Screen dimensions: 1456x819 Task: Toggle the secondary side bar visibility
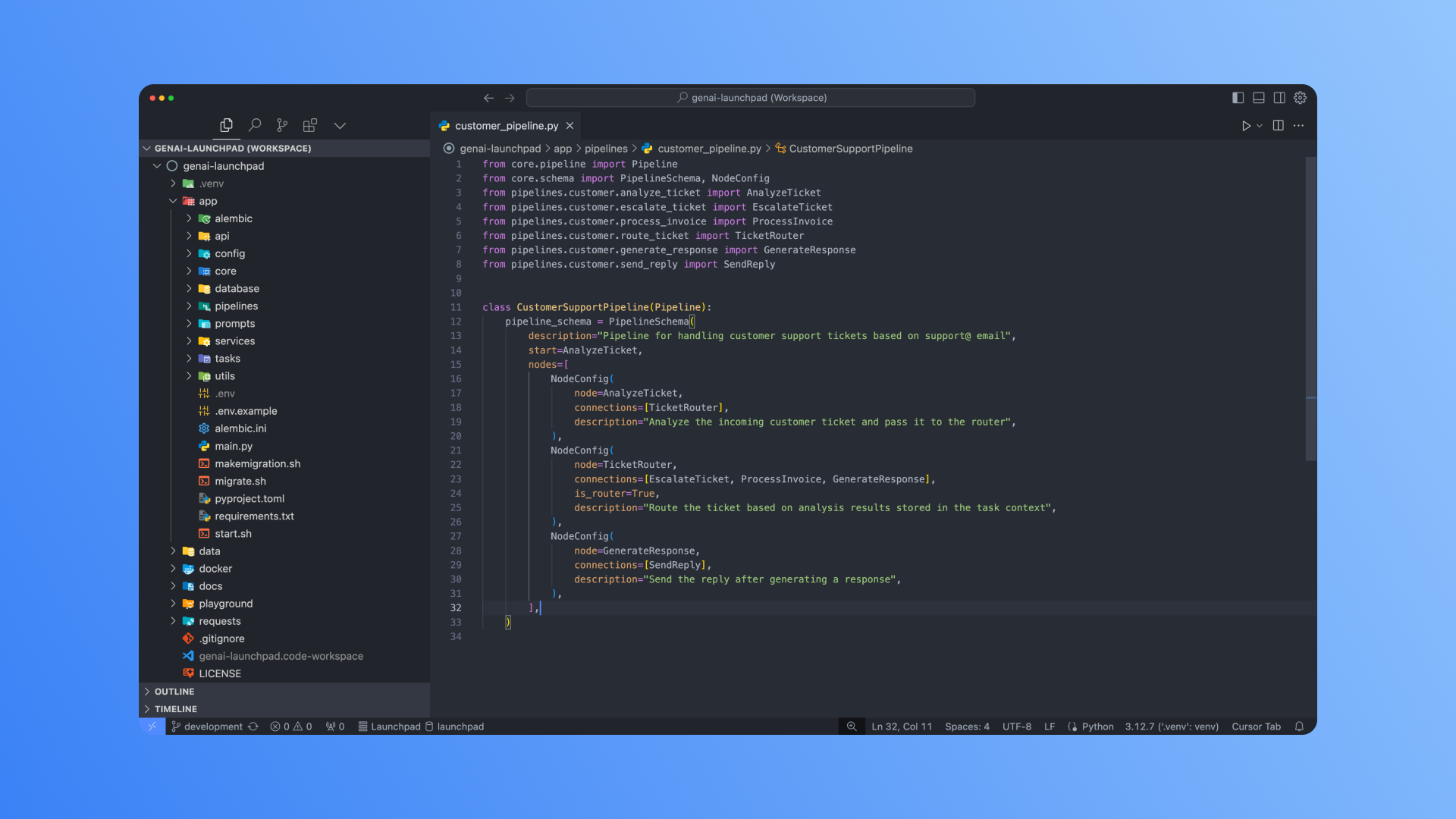[x=1279, y=98]
